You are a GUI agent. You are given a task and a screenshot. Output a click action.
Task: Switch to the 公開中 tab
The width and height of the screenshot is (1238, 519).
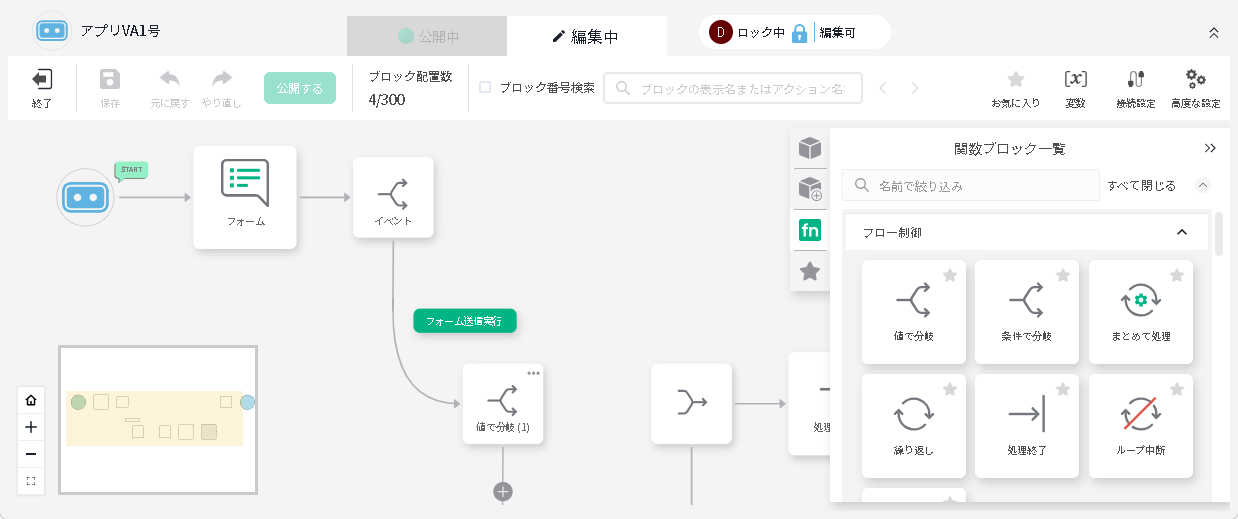[x=427, y=36]
